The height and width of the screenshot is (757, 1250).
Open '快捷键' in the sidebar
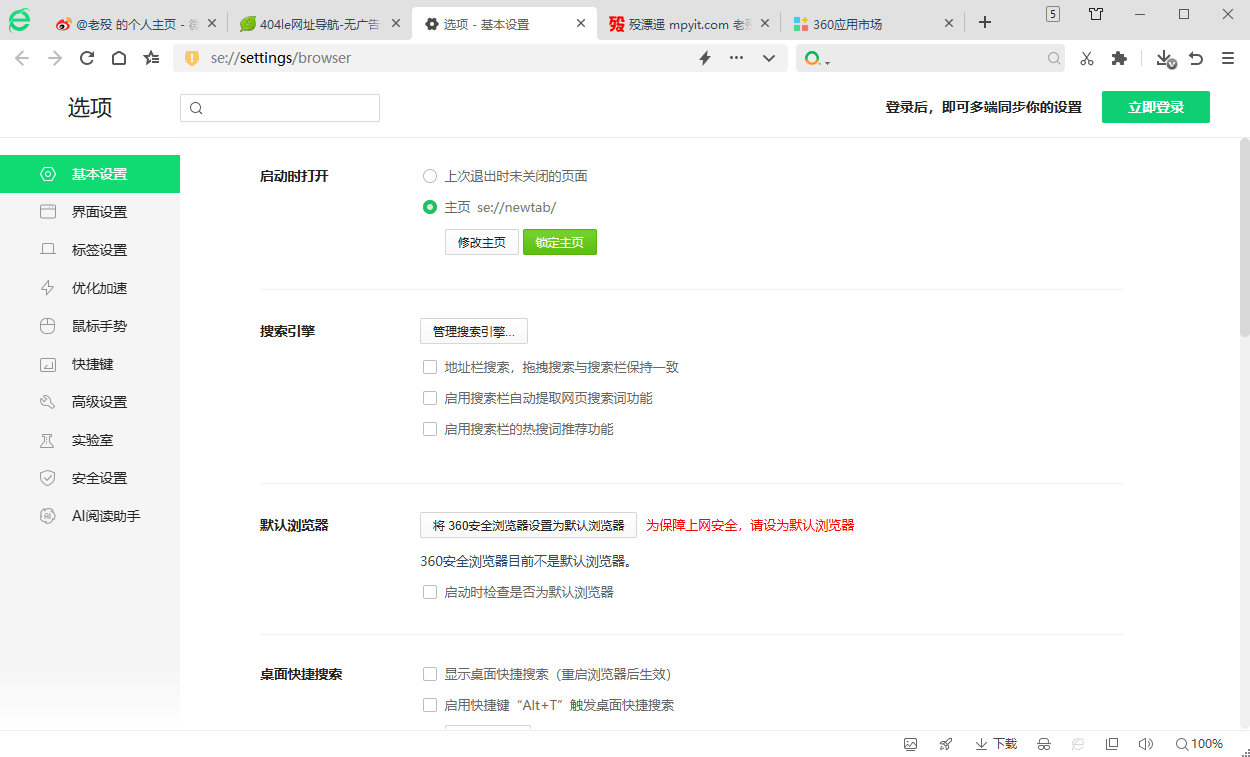(90, 364)
